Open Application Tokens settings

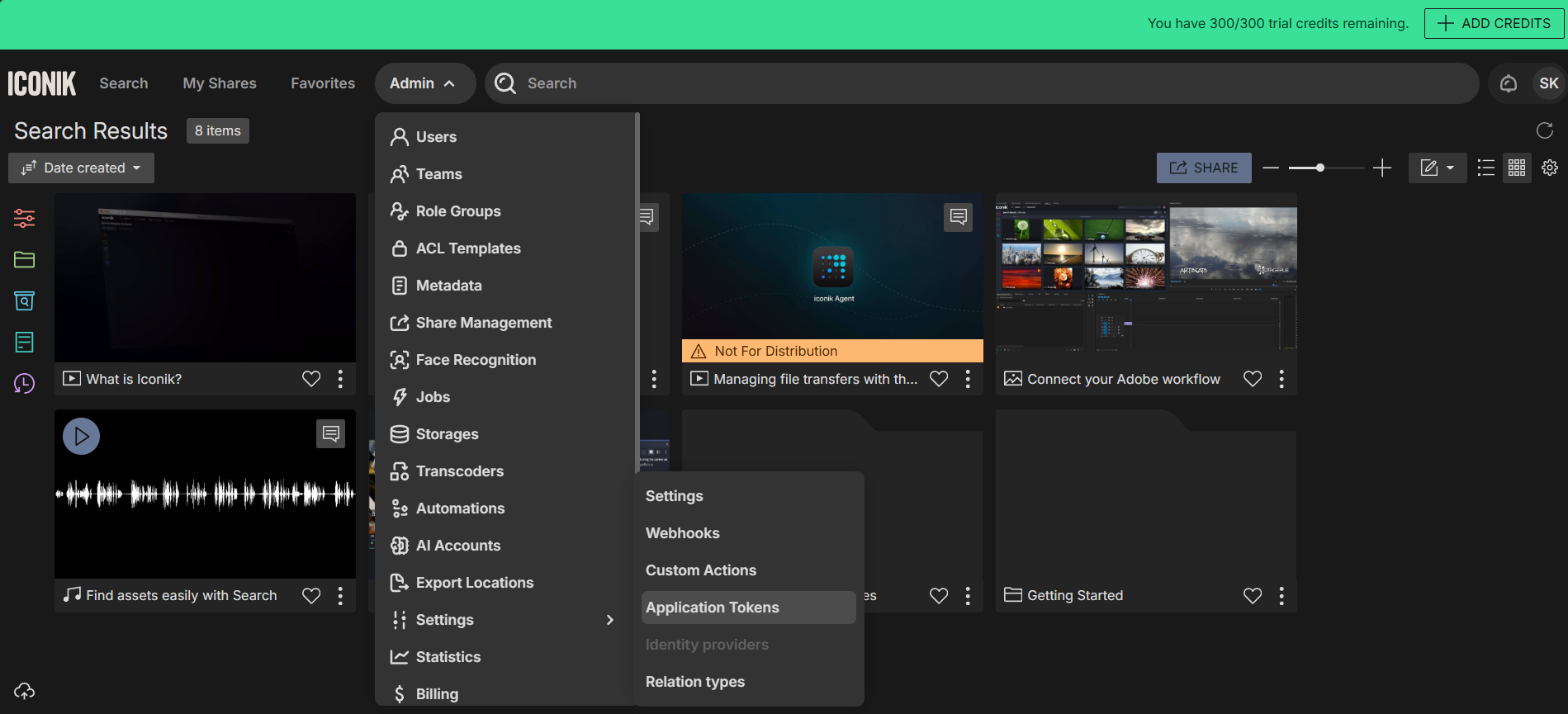pyautogui.click(x=748, y=608)
